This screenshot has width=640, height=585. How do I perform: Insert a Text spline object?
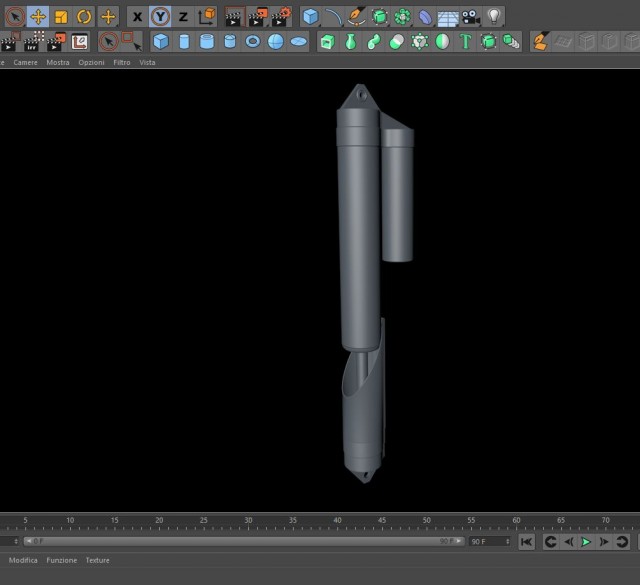click(465, 41)
